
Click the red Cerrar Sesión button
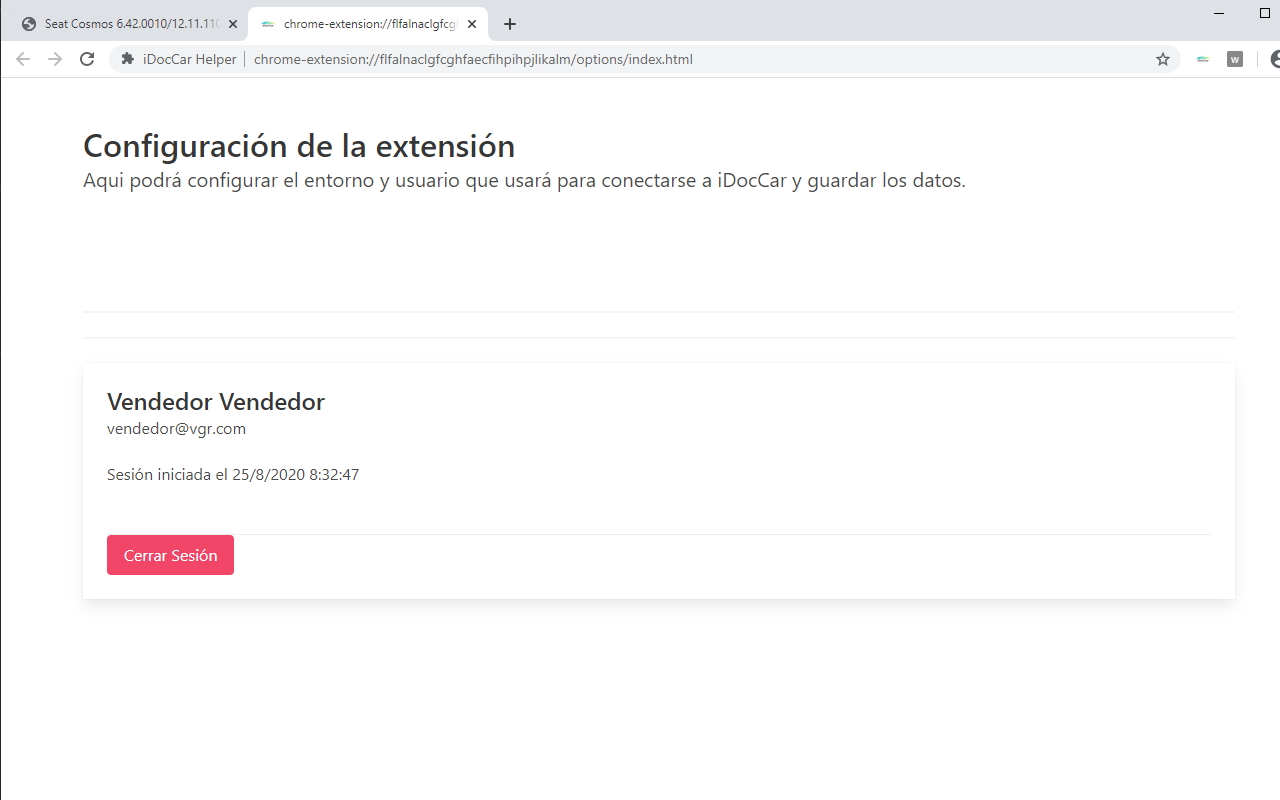click(170, 555)
